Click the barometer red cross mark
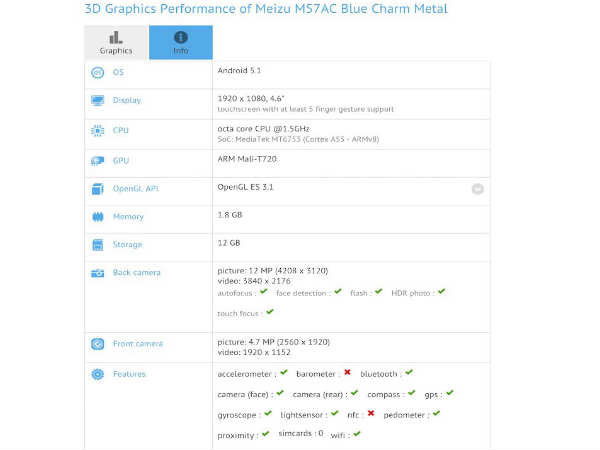 (347, 372)
